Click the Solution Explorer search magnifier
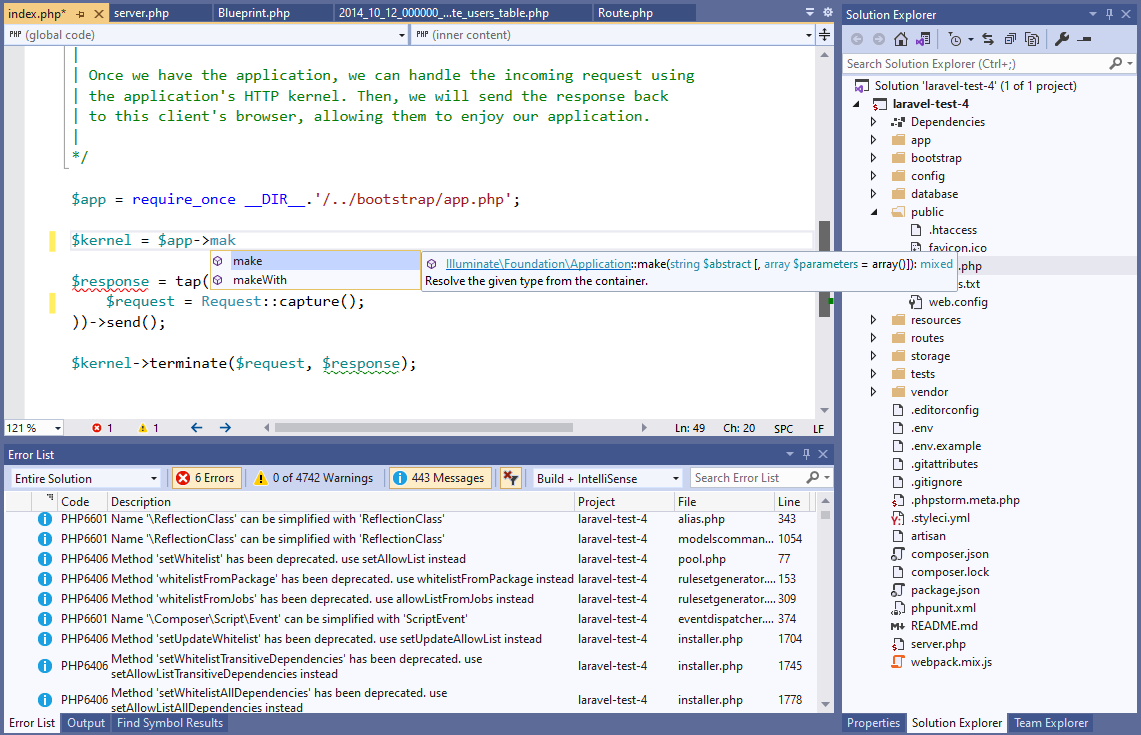 [x=1116, y=64]
